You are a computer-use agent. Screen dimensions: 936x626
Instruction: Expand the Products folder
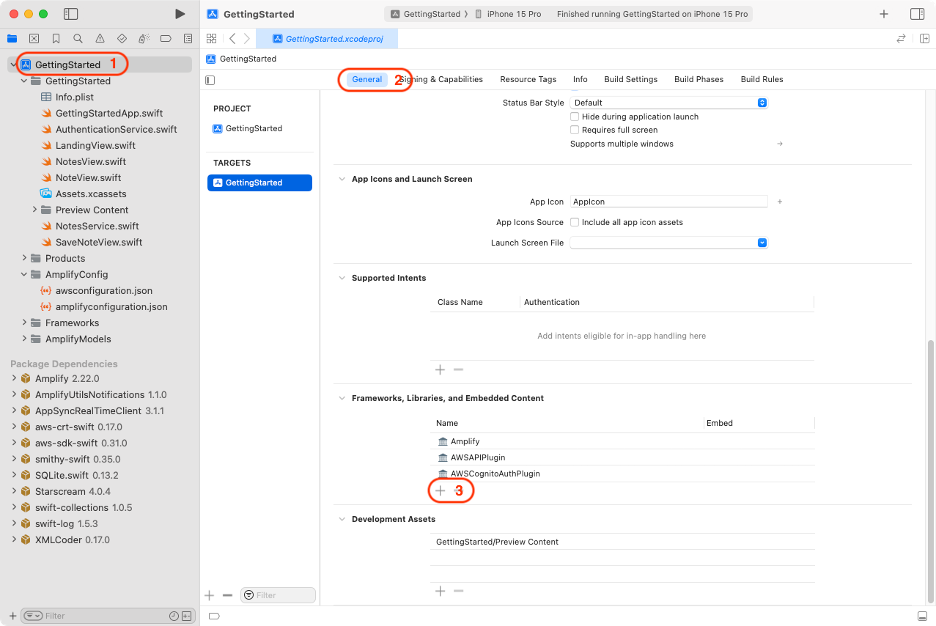click(x=24, y=258)
